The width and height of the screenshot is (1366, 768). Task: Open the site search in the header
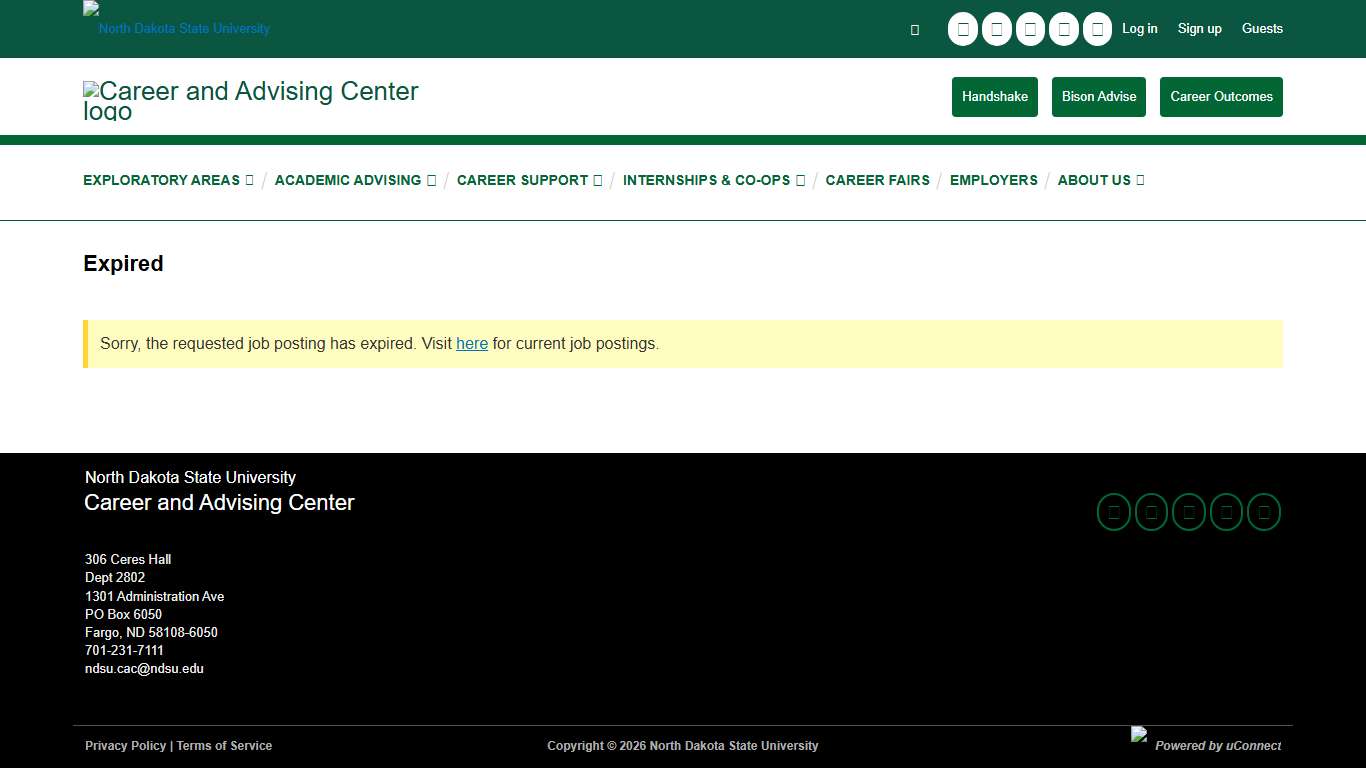coord(913,29)
